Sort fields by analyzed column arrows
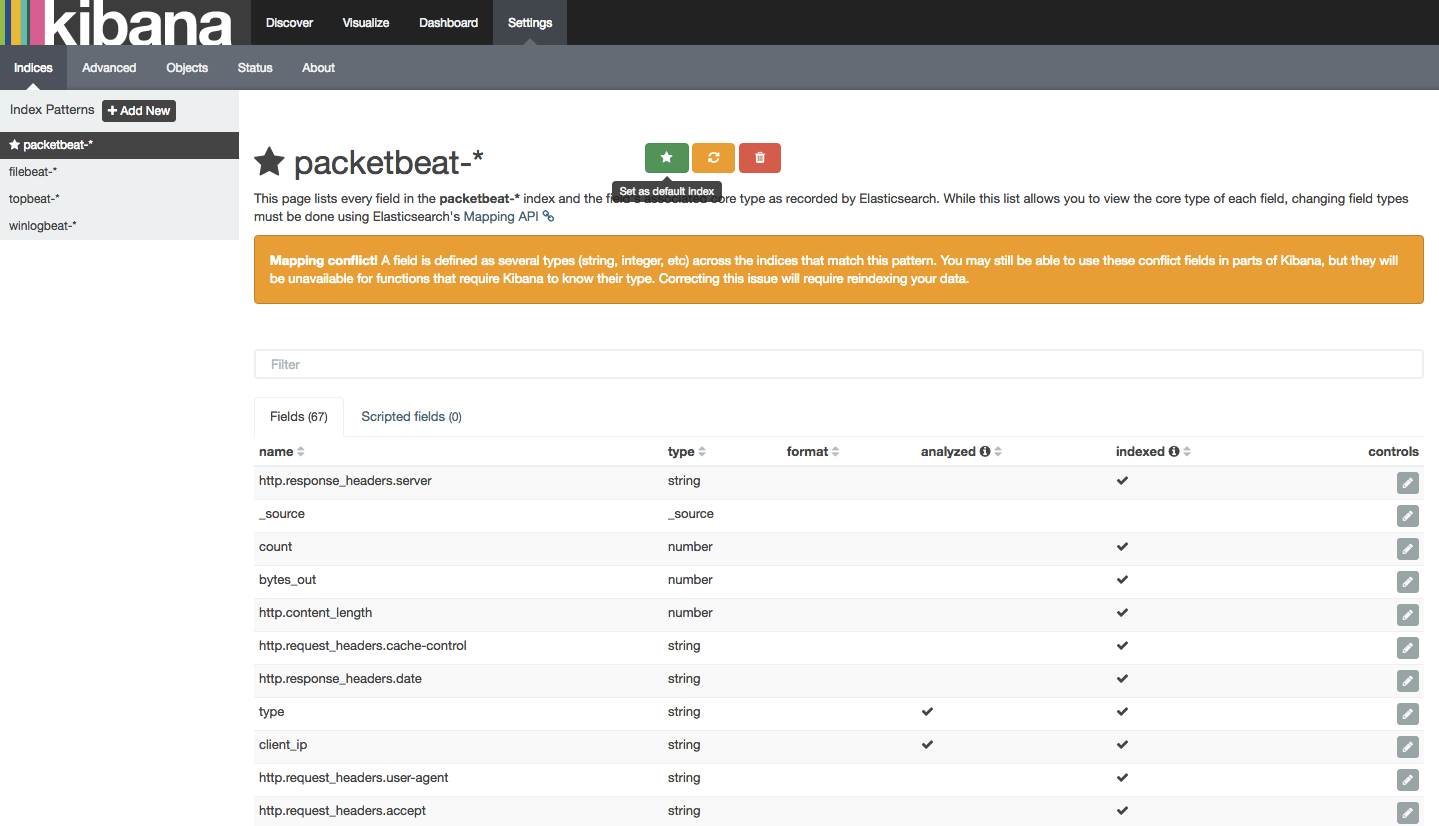 998,452
